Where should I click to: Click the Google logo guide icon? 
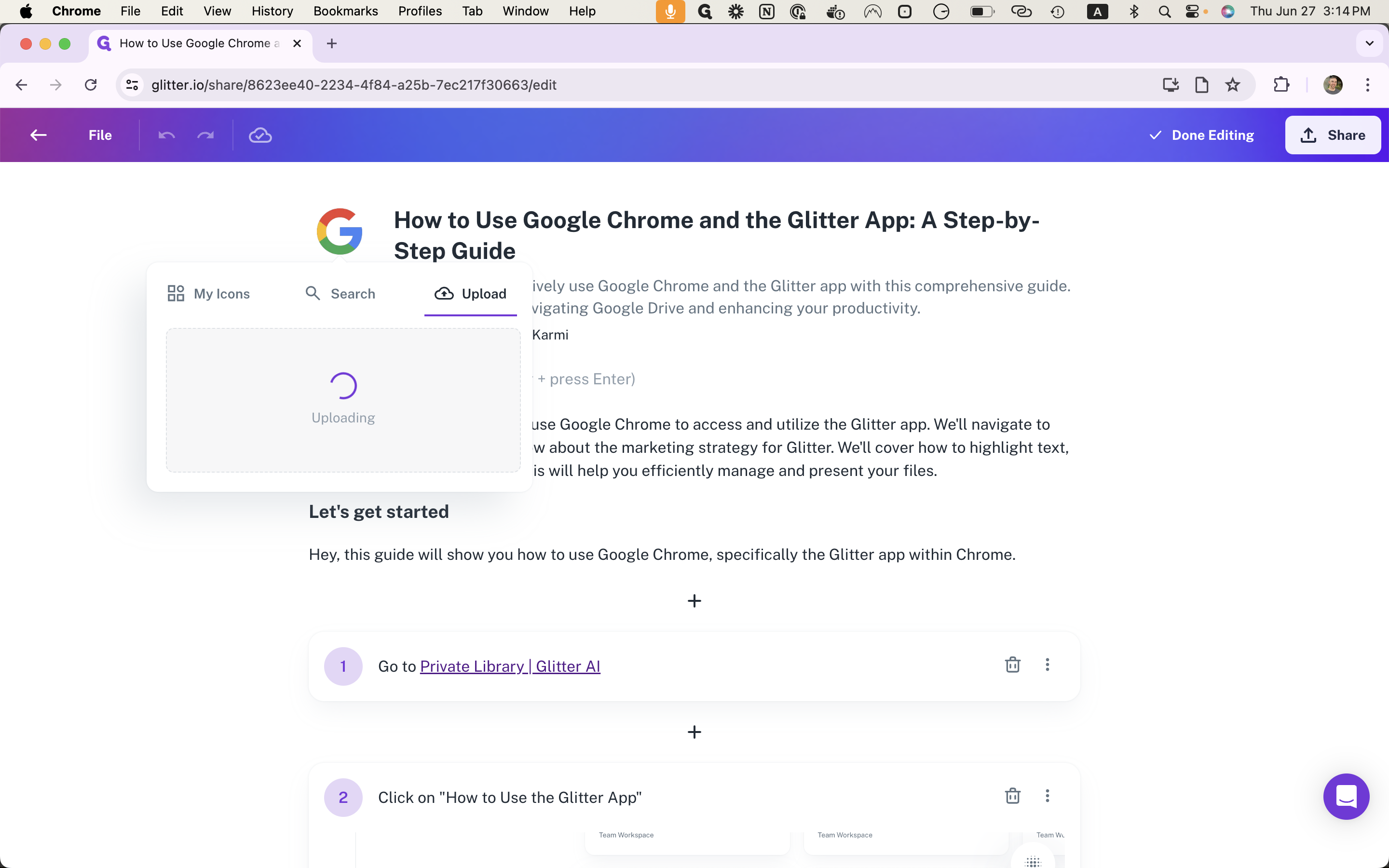340,231
